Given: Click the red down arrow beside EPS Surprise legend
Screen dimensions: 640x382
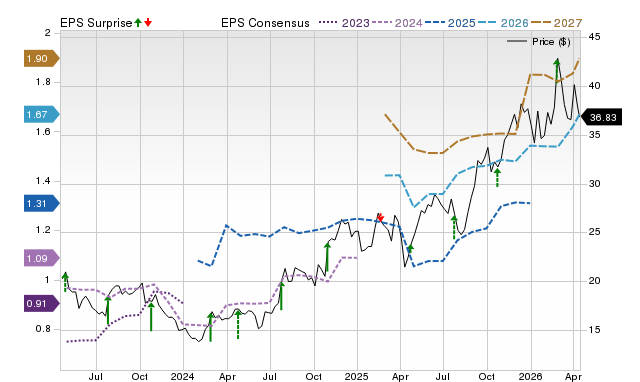Looking at the screenshot, I should 148,23.
